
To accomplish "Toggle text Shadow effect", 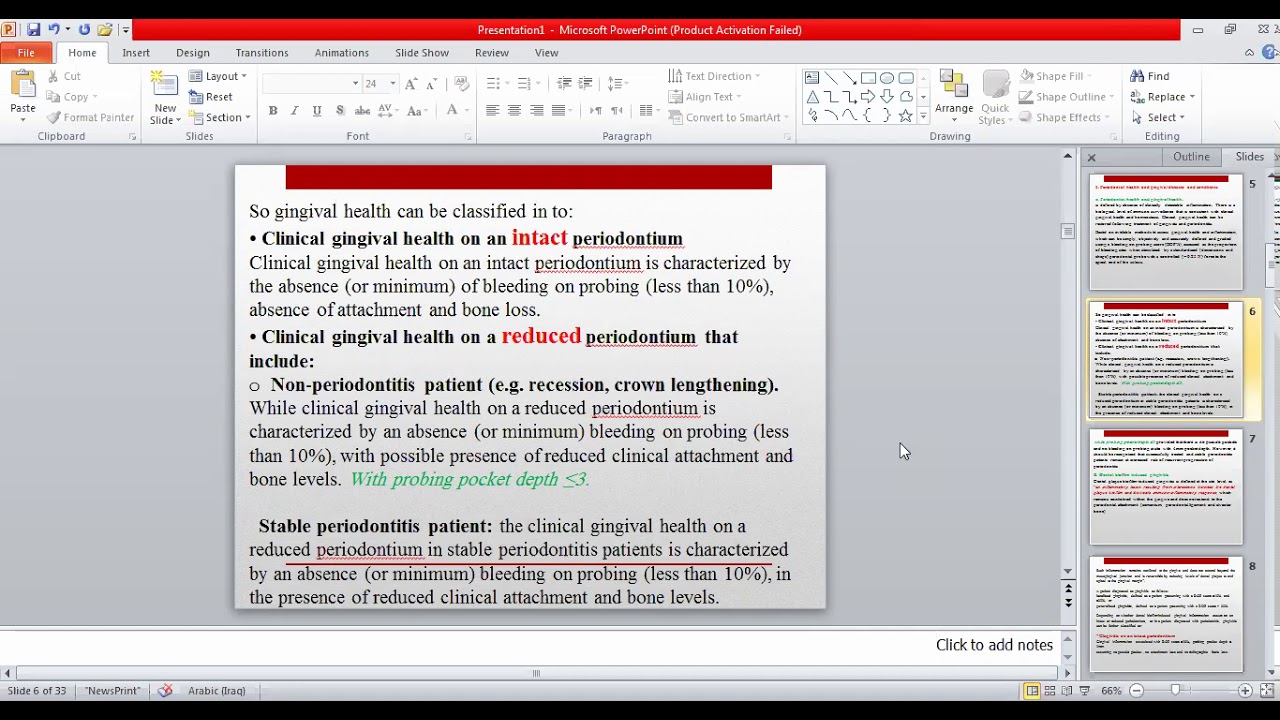I will 340,111.
